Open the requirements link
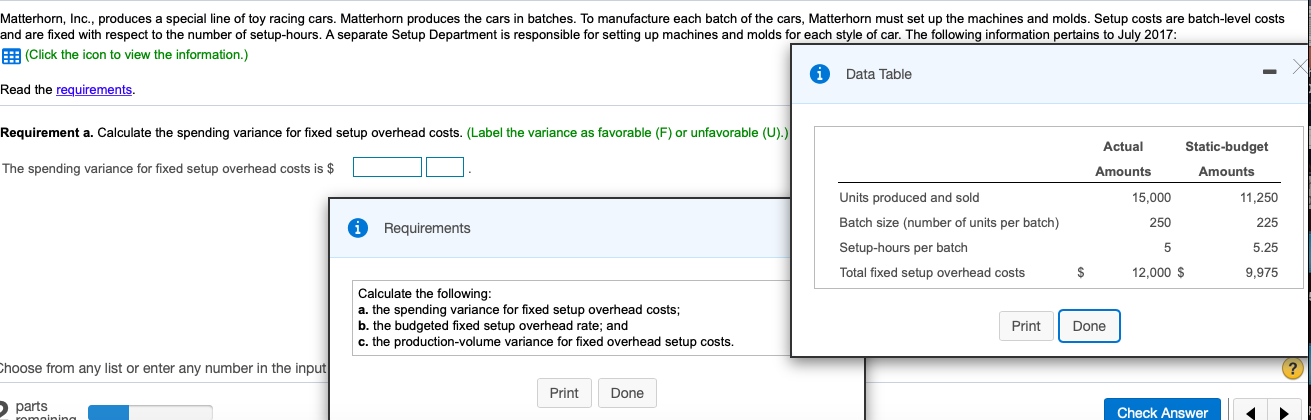This screenshot has width=1311, height=420. point(94,90)
